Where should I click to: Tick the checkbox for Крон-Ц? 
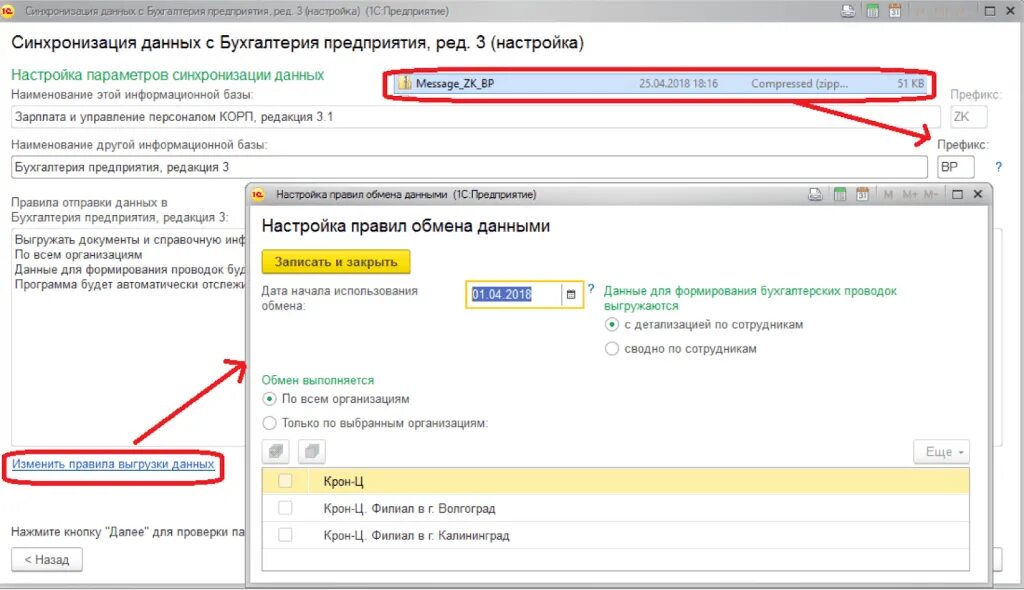(x=285, y=481)
